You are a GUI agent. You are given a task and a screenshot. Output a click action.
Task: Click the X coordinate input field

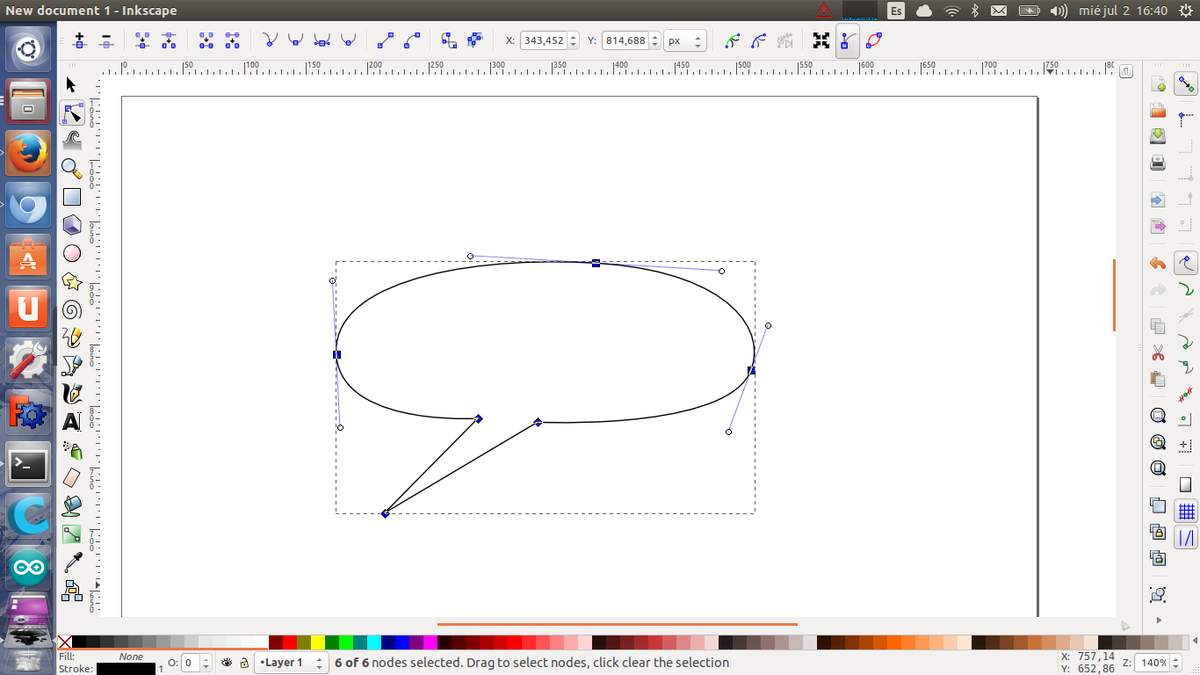543,41
